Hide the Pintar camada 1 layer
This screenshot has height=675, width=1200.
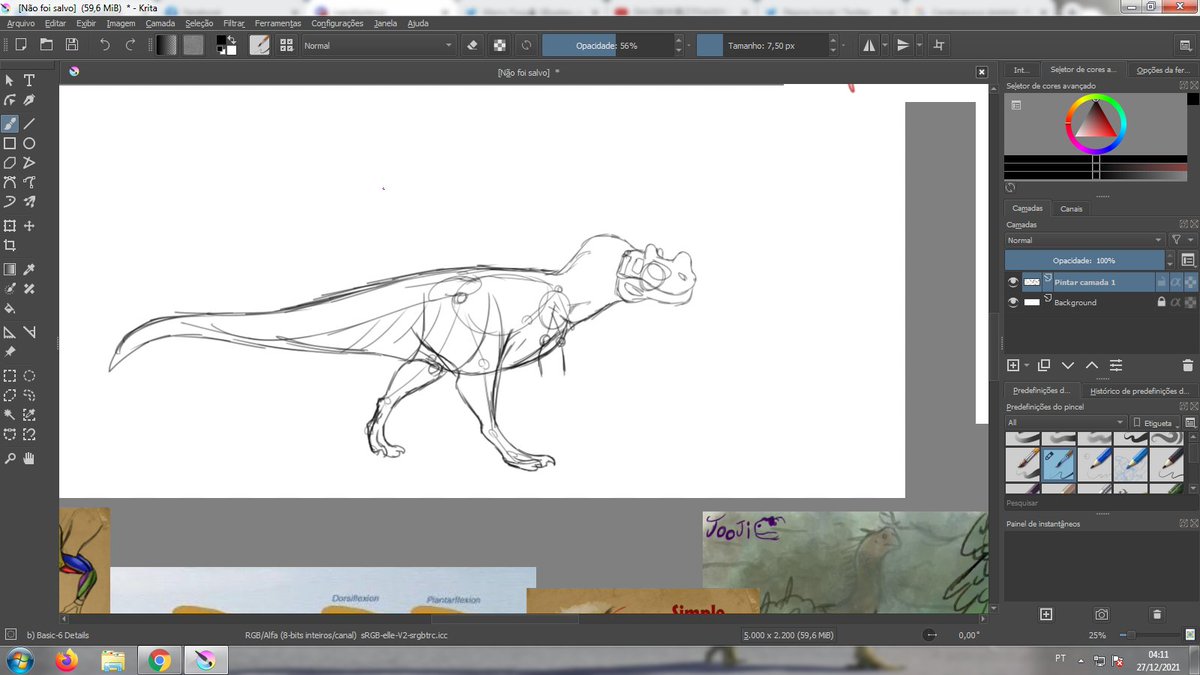[x=1013, y=283]
